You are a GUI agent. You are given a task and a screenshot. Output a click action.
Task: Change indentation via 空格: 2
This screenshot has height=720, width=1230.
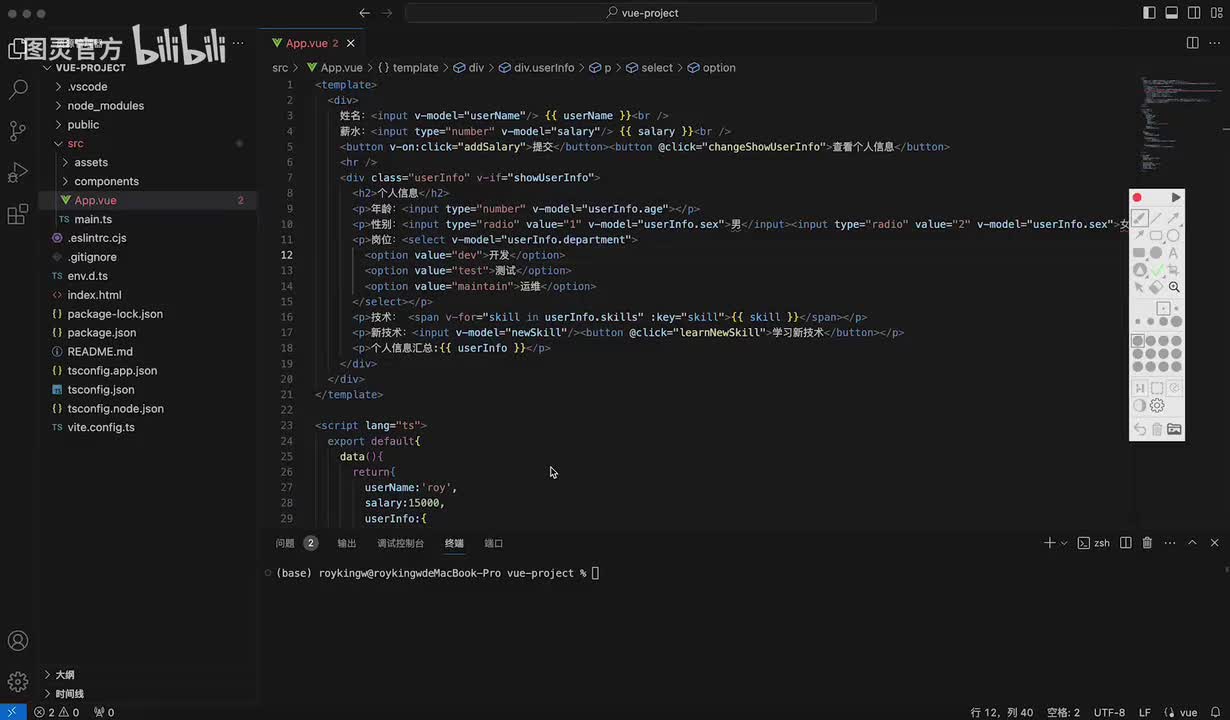pyautogui.click(x=1063, y=712)
